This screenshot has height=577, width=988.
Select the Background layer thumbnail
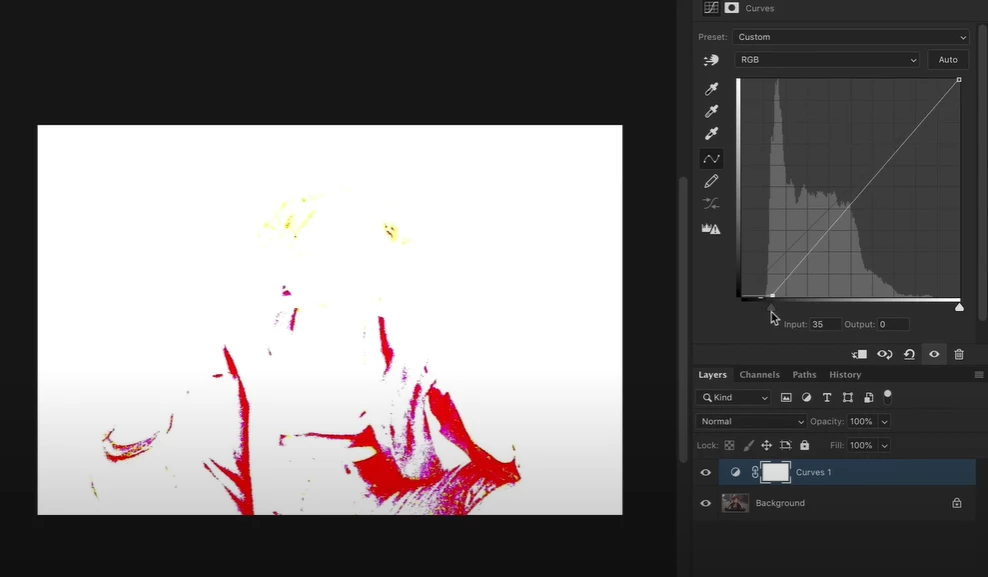coord(735,503)
